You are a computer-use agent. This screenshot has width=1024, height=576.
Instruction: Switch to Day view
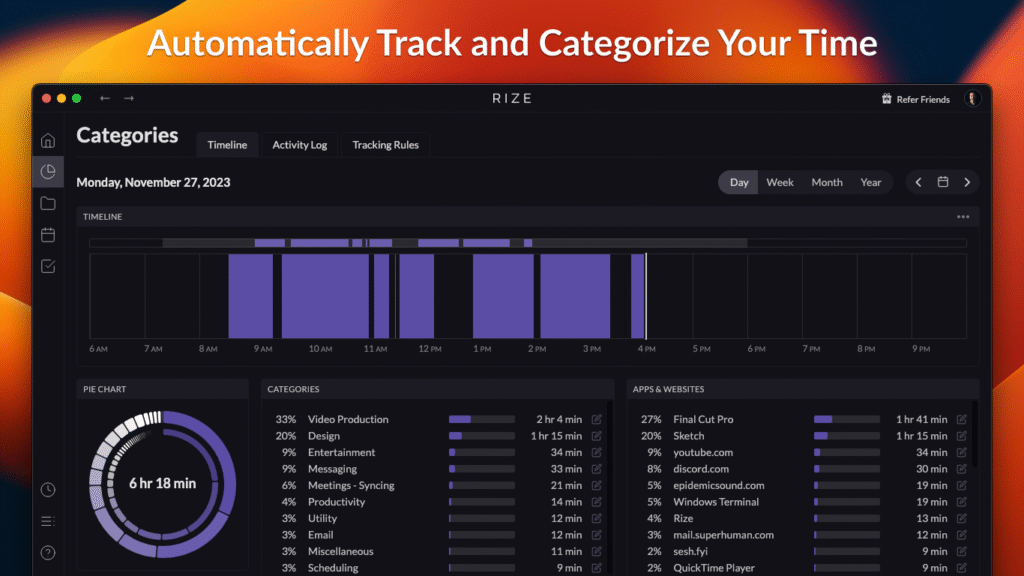(739, 182)
